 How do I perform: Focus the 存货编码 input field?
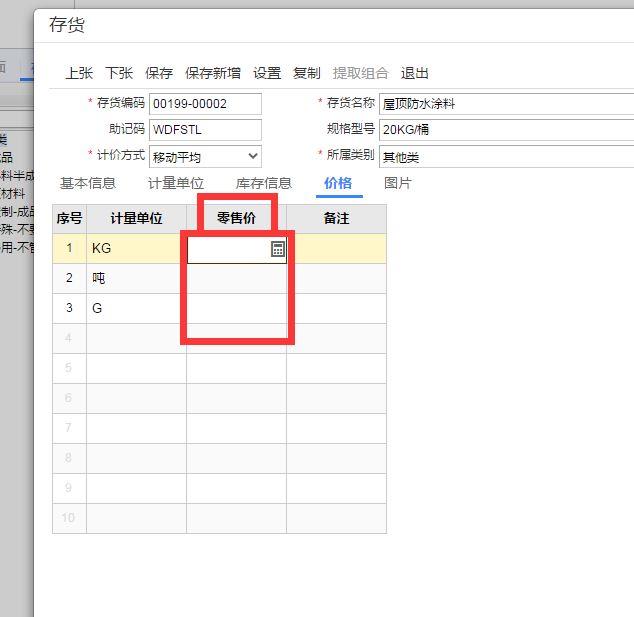(x=205, y=104)
